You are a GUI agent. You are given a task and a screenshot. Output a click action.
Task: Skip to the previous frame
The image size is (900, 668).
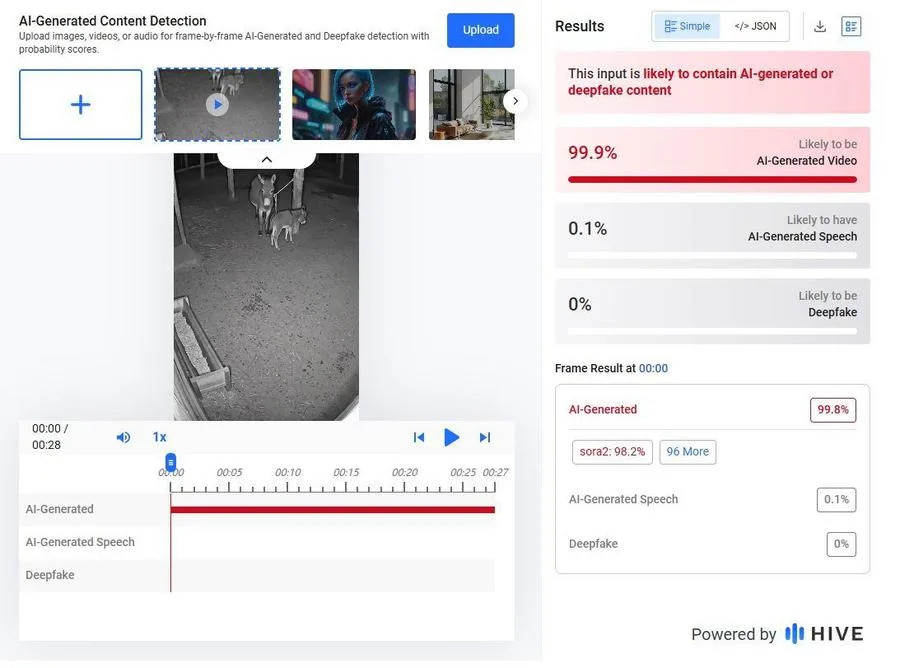coord(419,436)
